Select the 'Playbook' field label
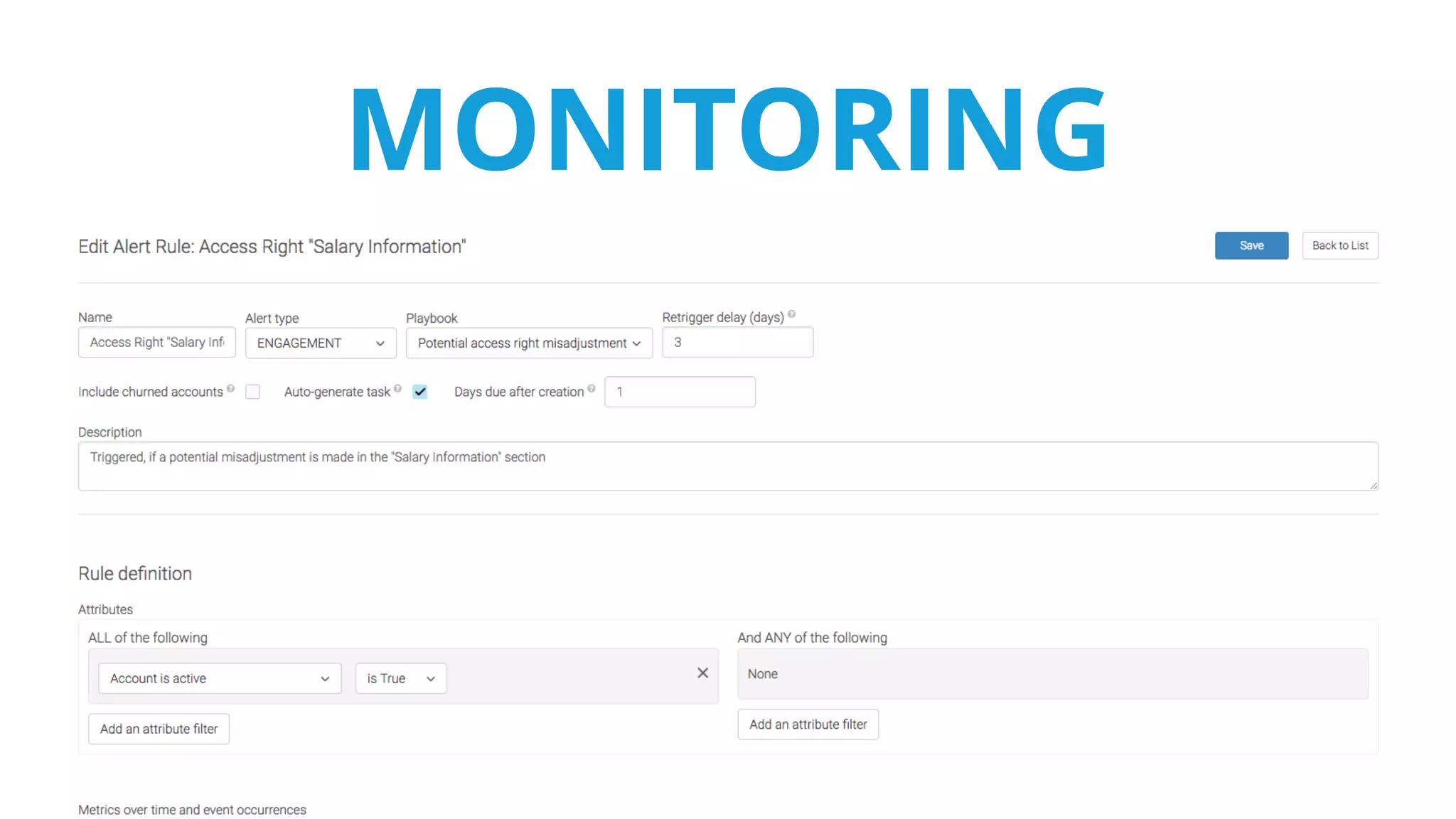 point(432,318)
